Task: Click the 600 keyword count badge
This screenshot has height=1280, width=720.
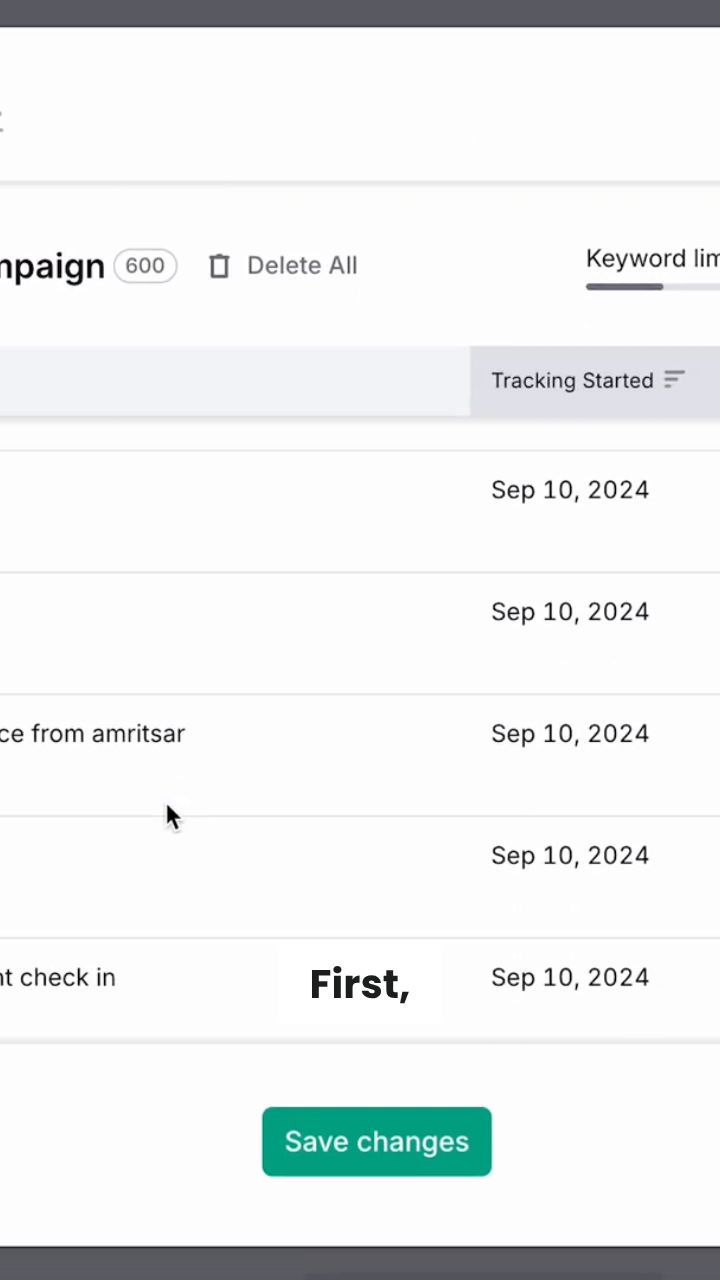Action: [x=145, y=266]
